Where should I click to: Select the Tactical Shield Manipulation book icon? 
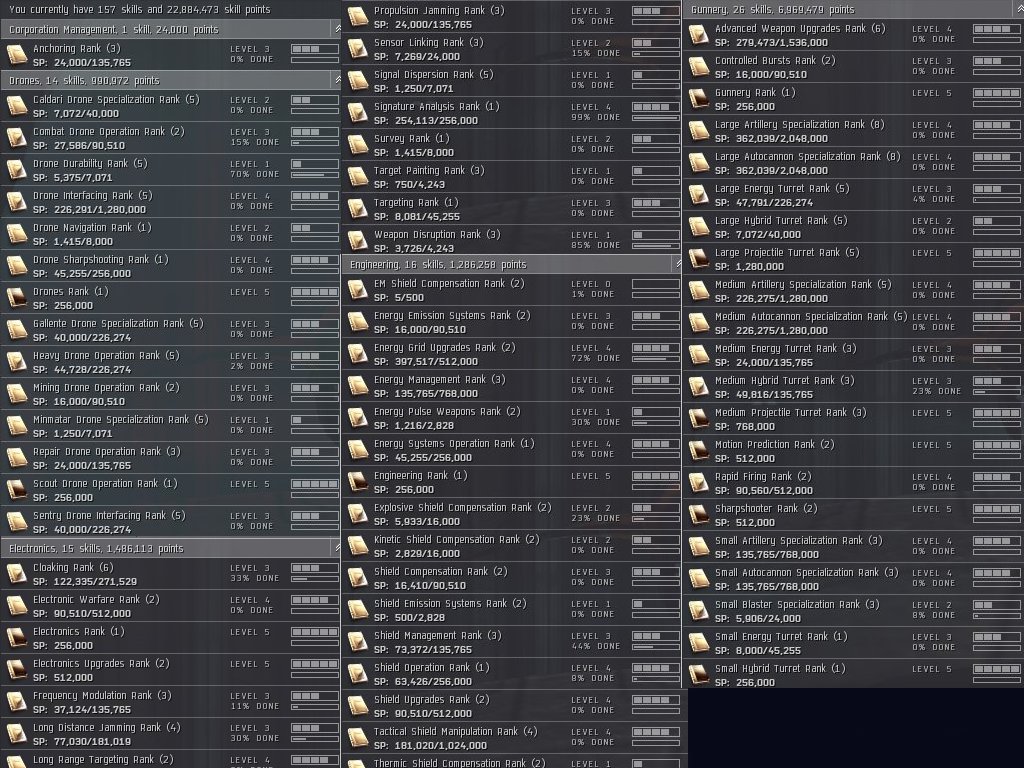[x=357, y=738]
